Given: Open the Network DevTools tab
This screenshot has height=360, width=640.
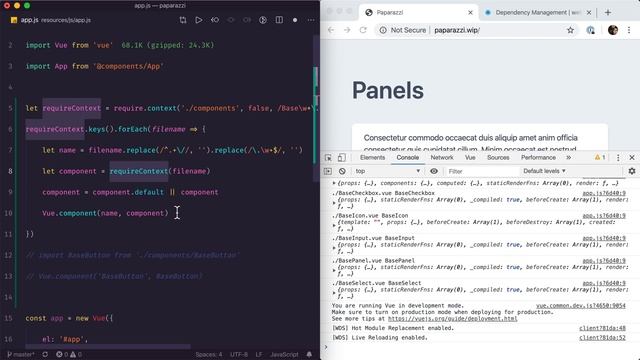Looking at the screenshot, I should (442, 158).
